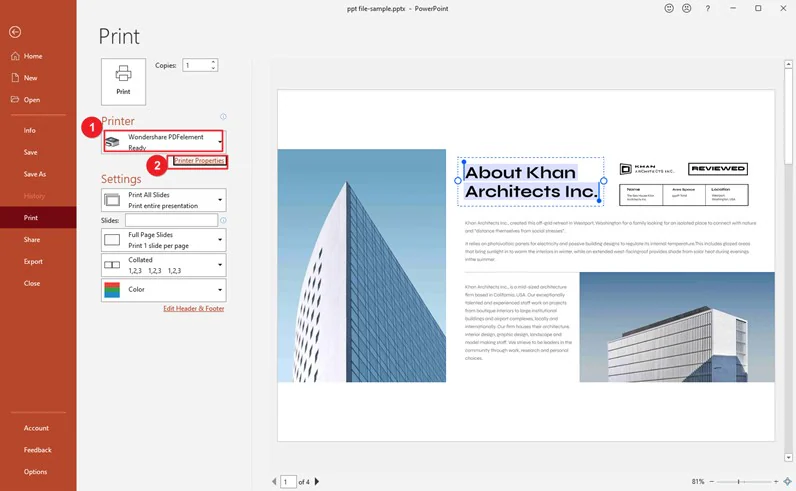Click the Open folder icon in sidebar
Image resolution: width=796 pixels, height=491 pixels.
pos(15,100)
